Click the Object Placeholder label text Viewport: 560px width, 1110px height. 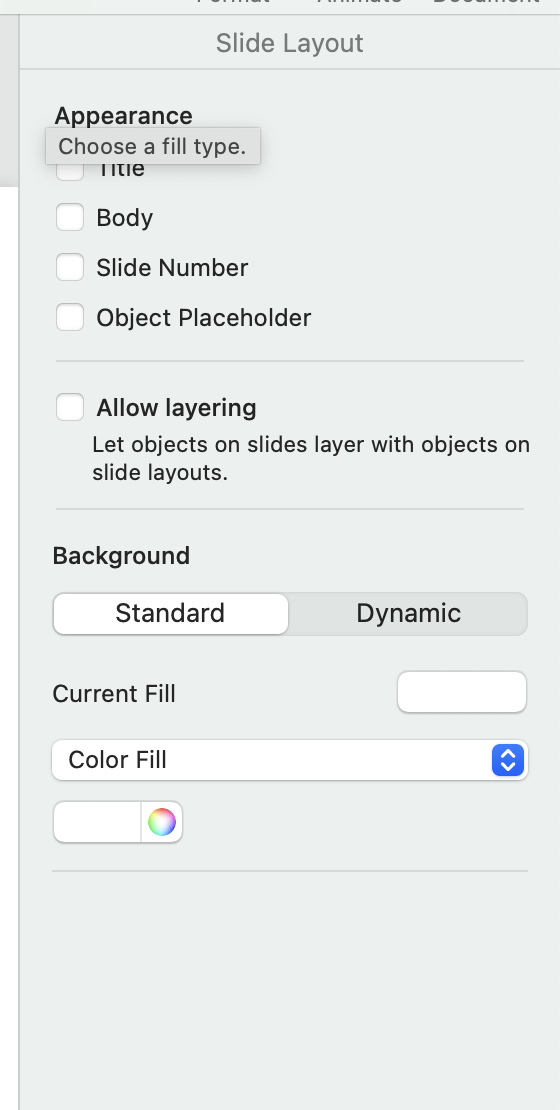[x=203, y=318]
